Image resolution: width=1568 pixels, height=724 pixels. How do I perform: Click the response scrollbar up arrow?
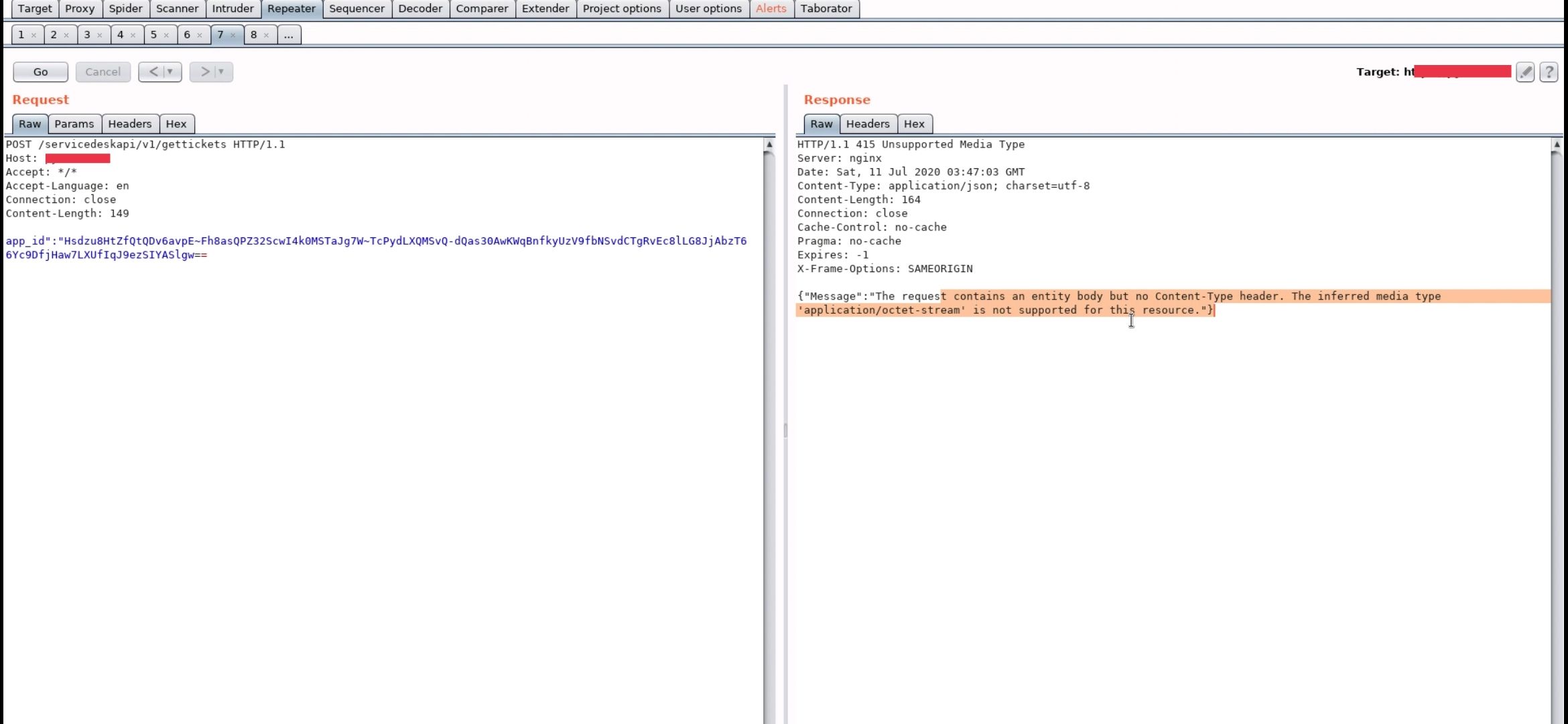coord(1557,145)
